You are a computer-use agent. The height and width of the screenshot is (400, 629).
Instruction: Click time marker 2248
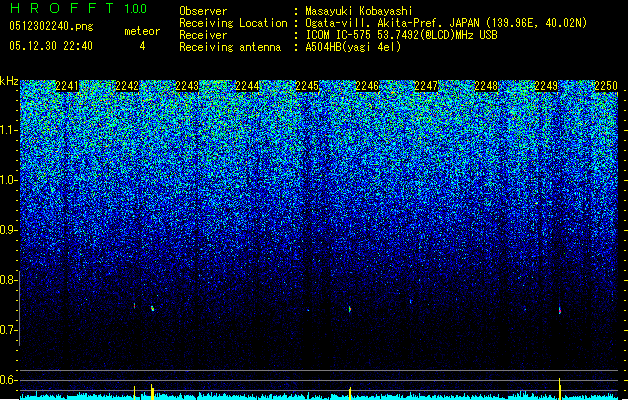coord(486,86)
